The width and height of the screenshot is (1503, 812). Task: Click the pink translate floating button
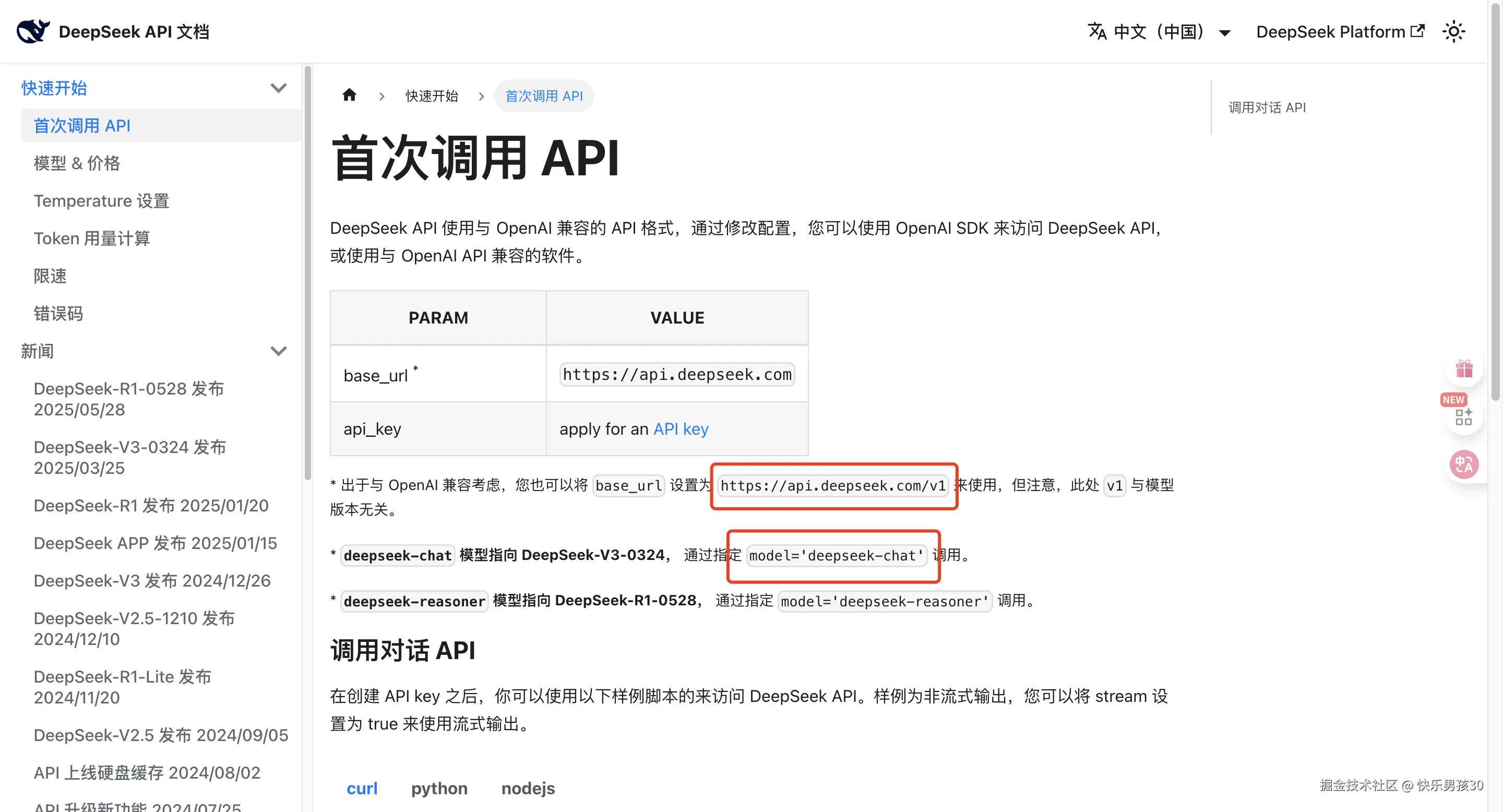coord(1463,465)
